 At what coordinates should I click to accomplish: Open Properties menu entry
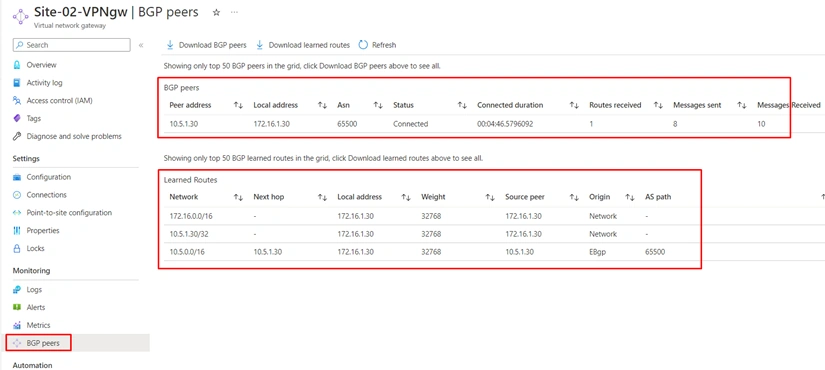pos(43,231)
